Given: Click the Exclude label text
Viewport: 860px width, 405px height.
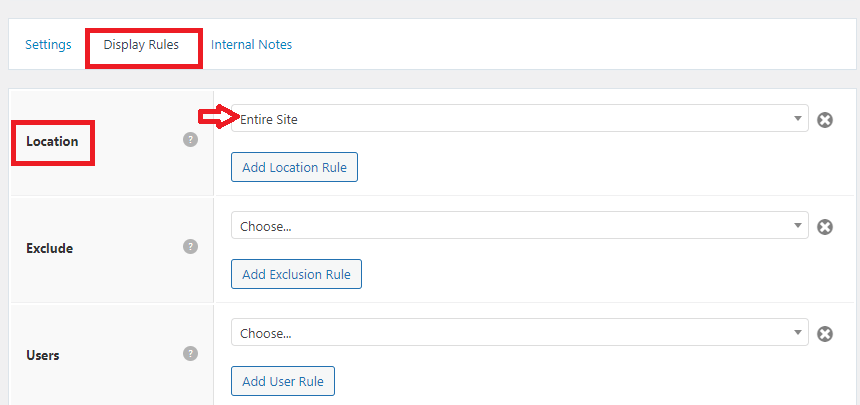Looking at the screenshot, I should (49, 249).
